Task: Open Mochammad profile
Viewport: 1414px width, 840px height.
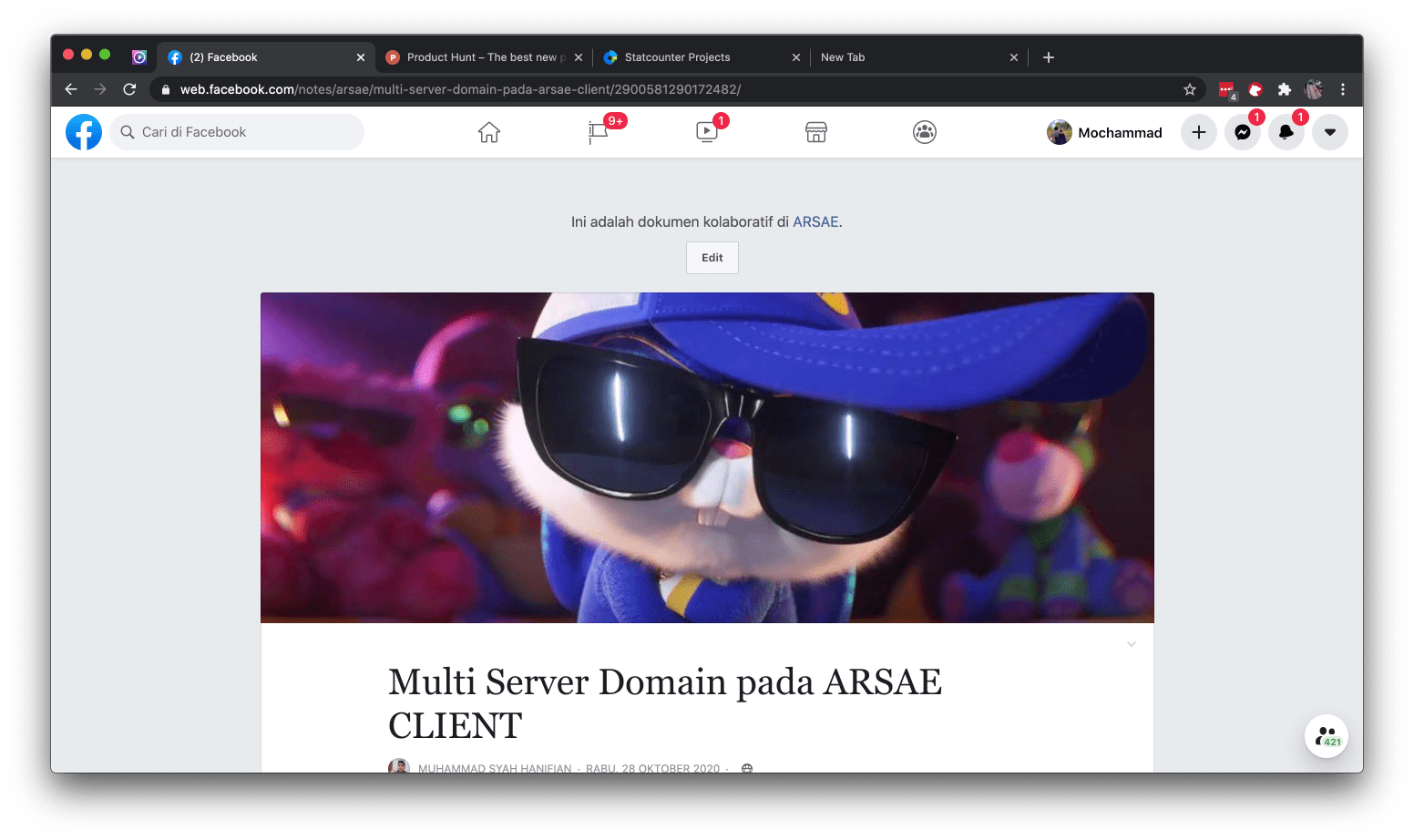Action: point(1104,132)
